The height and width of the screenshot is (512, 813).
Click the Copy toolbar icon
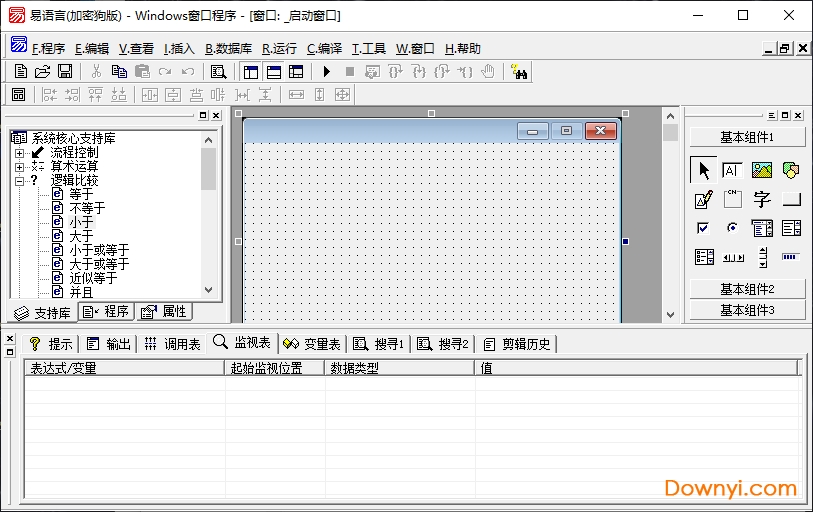tap(119, 72)
